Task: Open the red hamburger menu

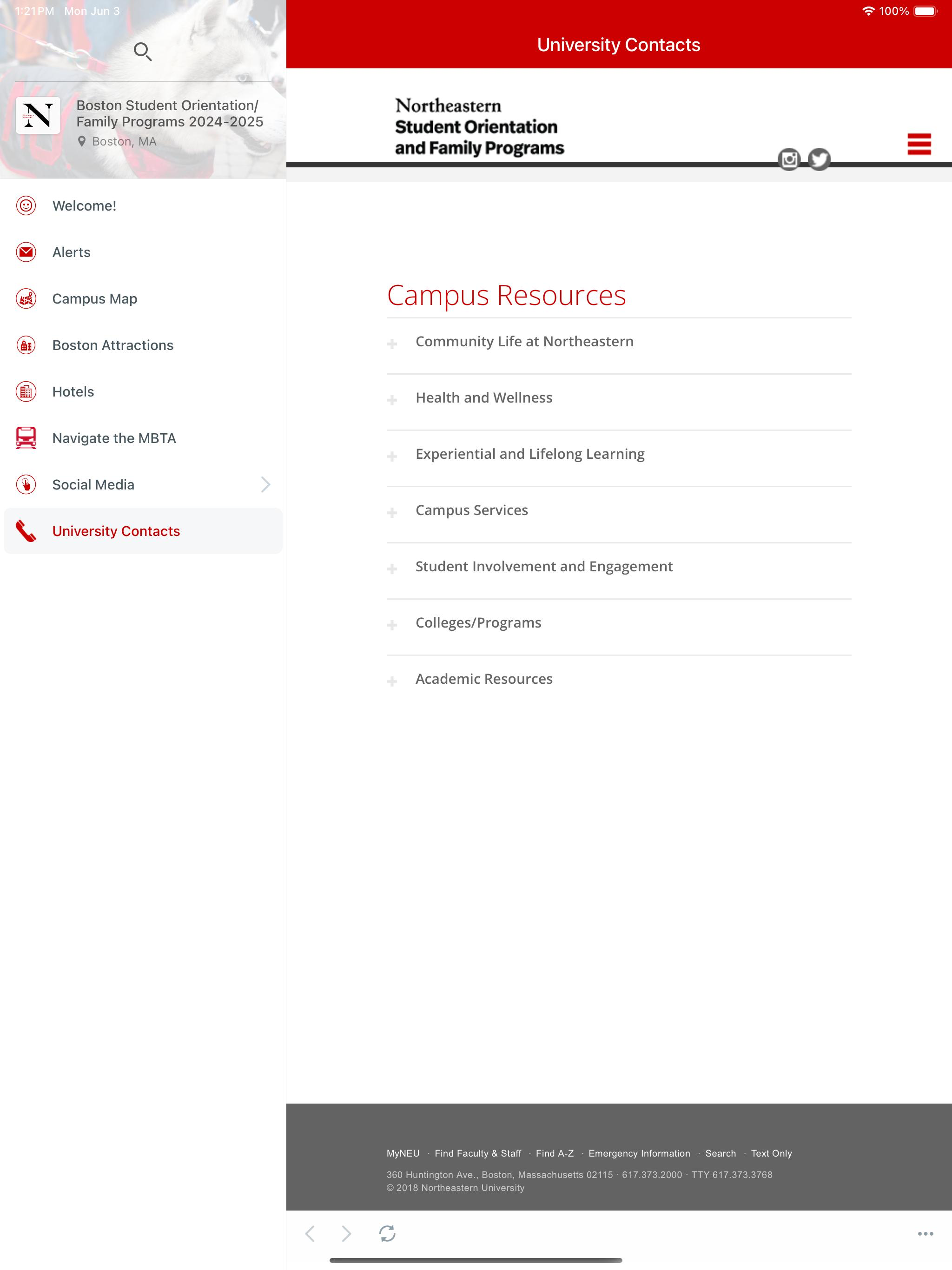Action: pyautogui.click(x=919, y=144)
